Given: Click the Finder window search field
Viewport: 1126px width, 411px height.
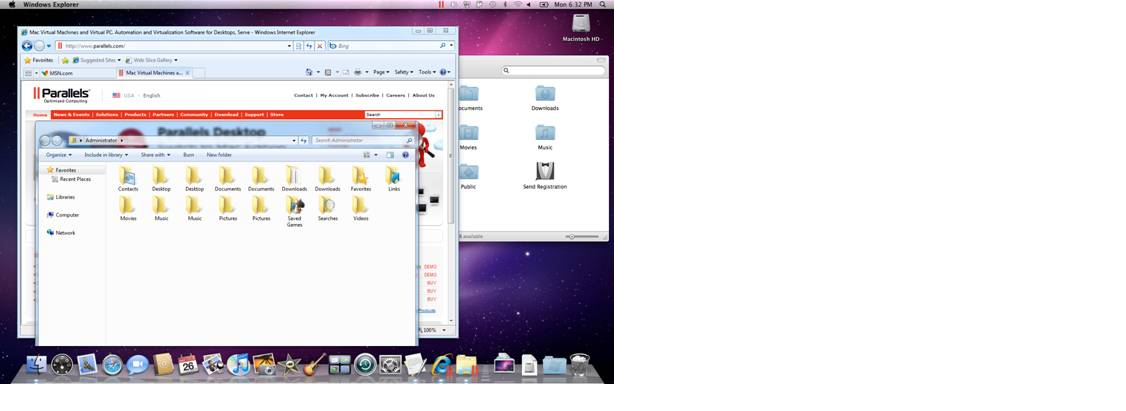Looking at the screenshot, I should point(552,70).
